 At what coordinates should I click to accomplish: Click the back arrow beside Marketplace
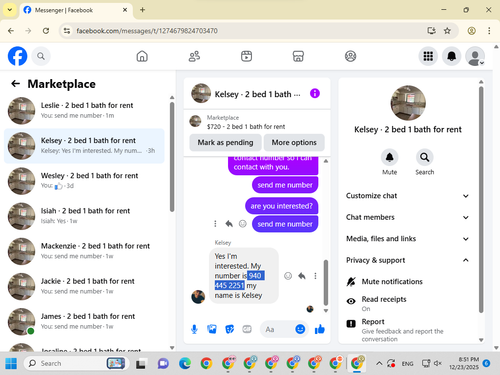click(x=16, y=84)
